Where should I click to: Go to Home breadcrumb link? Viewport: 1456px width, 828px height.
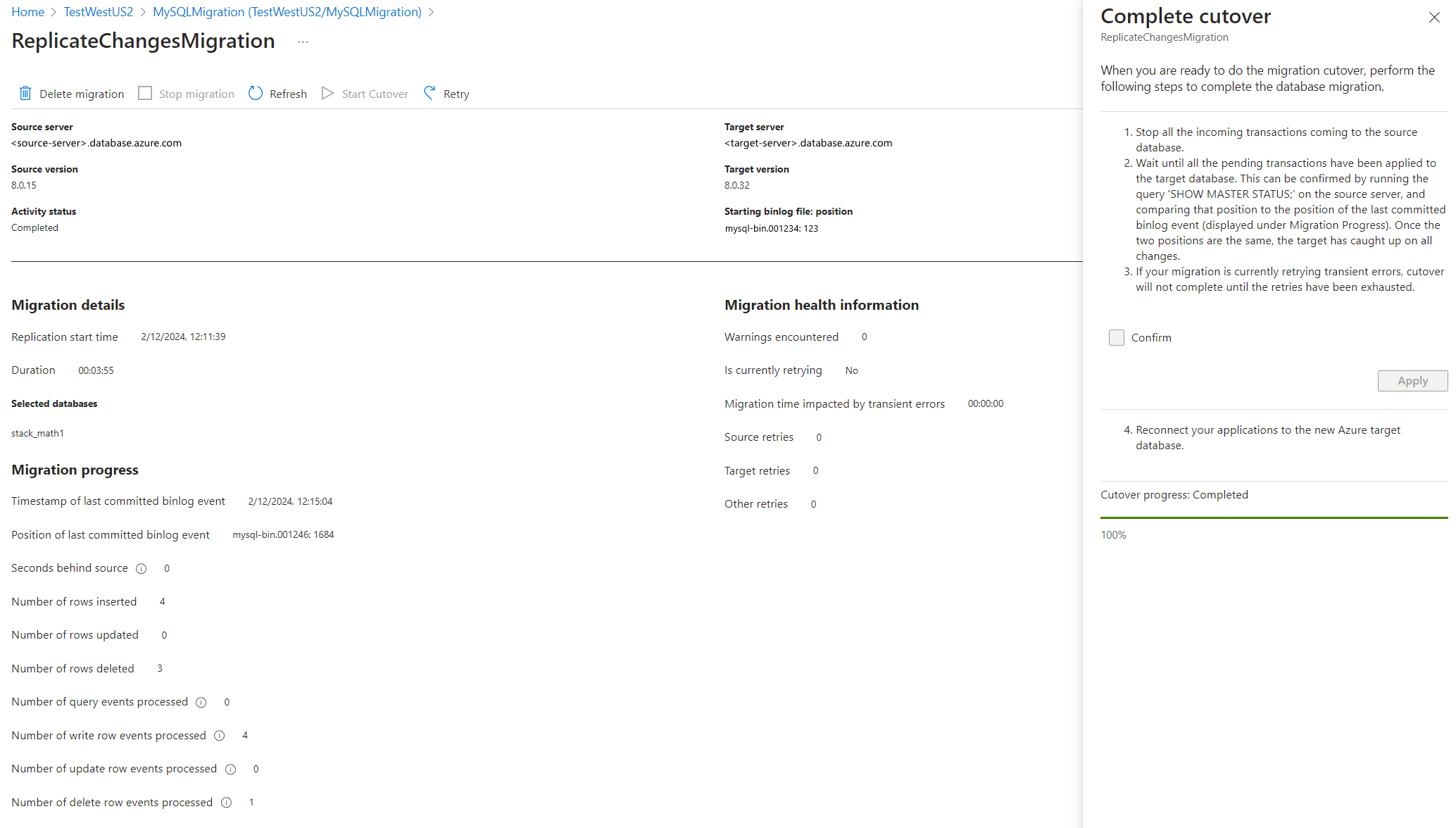coord(27,12)
